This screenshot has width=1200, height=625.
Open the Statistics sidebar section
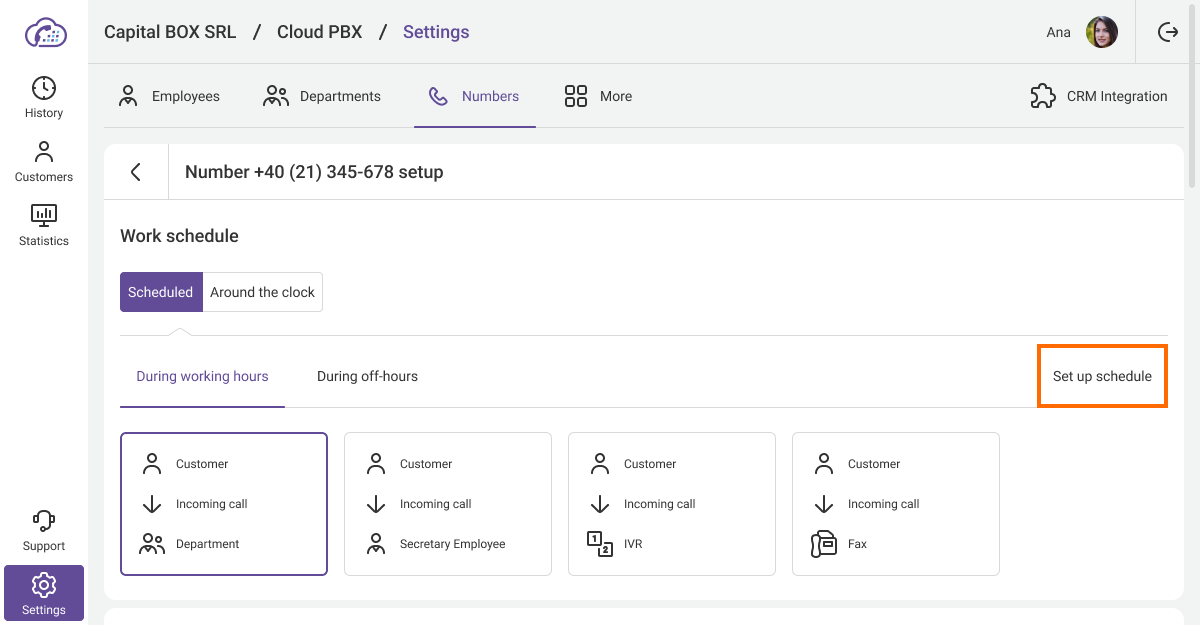click(44, 226)
